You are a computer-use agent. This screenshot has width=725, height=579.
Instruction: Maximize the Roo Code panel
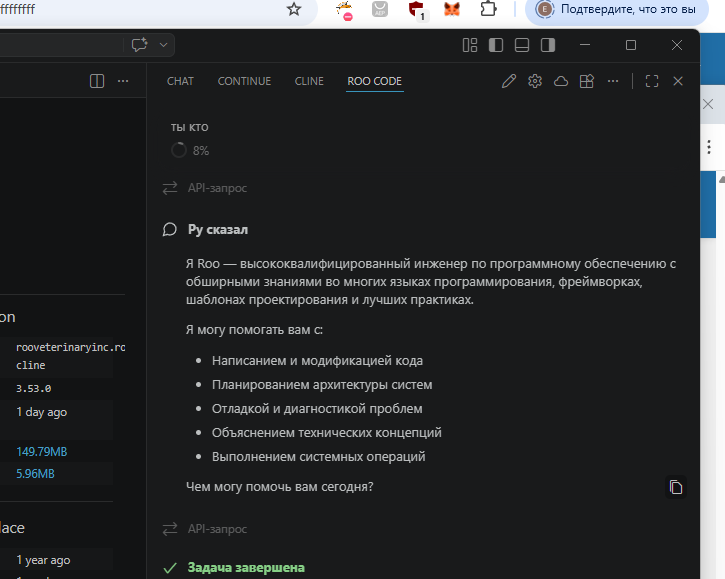(652, 81)
